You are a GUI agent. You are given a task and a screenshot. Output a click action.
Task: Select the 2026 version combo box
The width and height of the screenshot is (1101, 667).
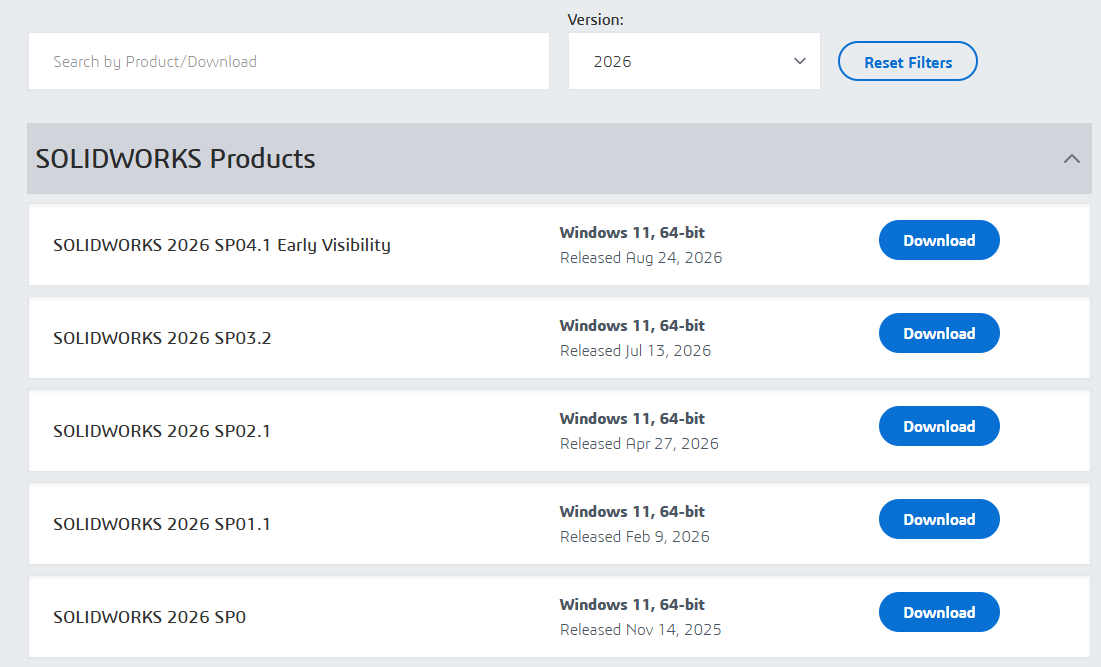[x=694, y=61]
